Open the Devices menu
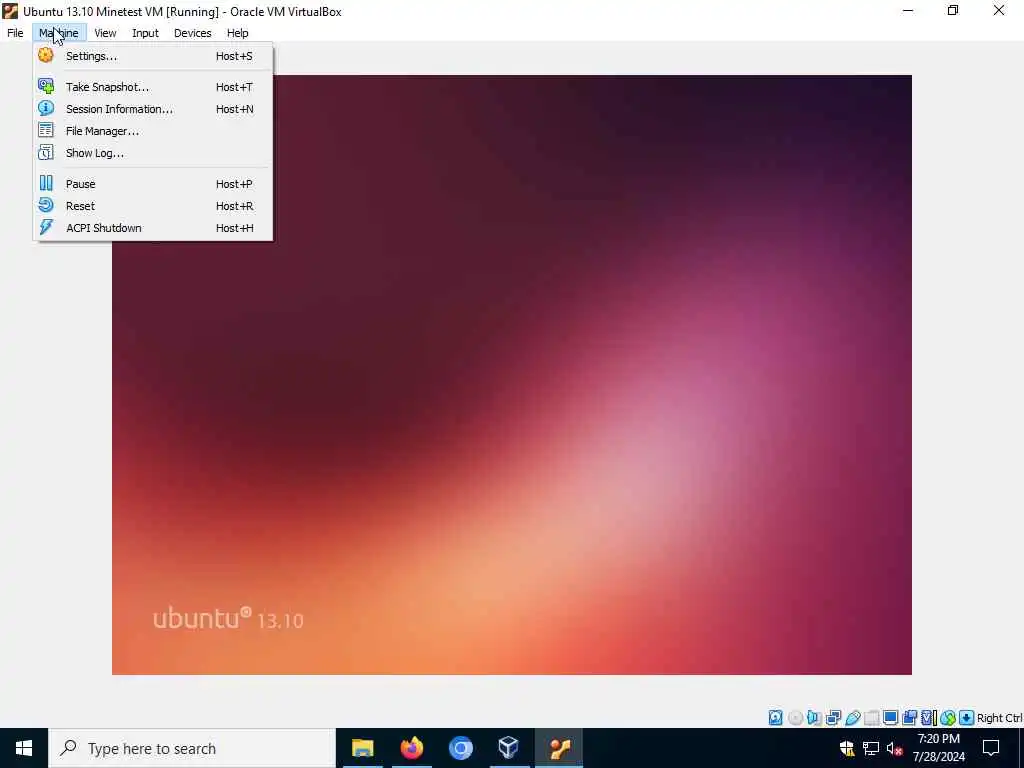Image resolution: width=1024 pixels, height=768 pixels. [193, 33]
